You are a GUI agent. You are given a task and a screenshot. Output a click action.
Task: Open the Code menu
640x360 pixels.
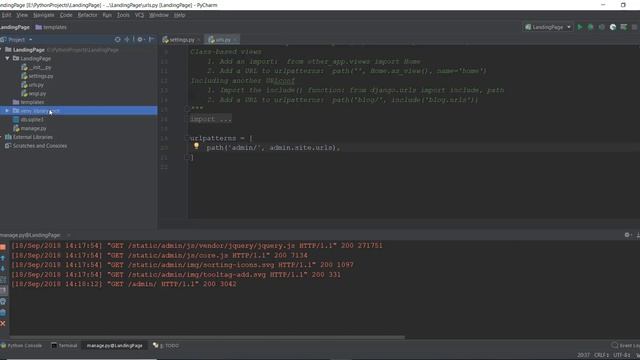66,15
